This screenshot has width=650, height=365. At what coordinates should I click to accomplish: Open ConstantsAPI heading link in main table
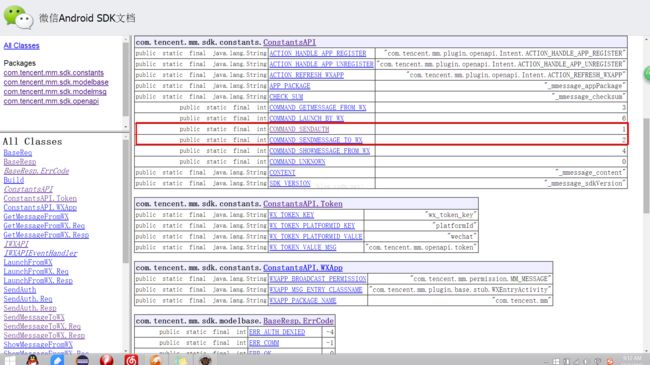289,42
